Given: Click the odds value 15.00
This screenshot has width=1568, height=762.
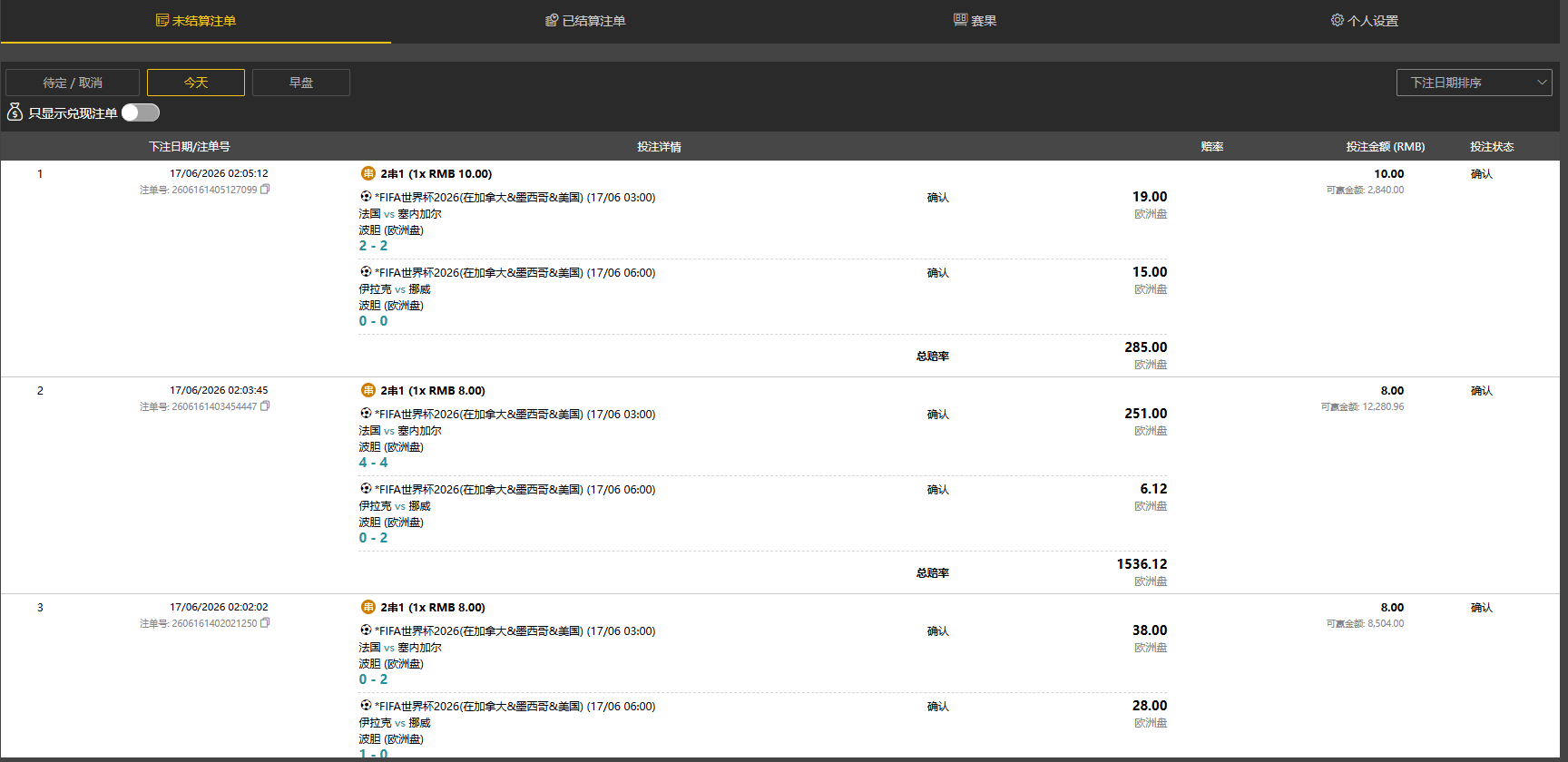Looking at the screenshot, I should click(1150, 272).
